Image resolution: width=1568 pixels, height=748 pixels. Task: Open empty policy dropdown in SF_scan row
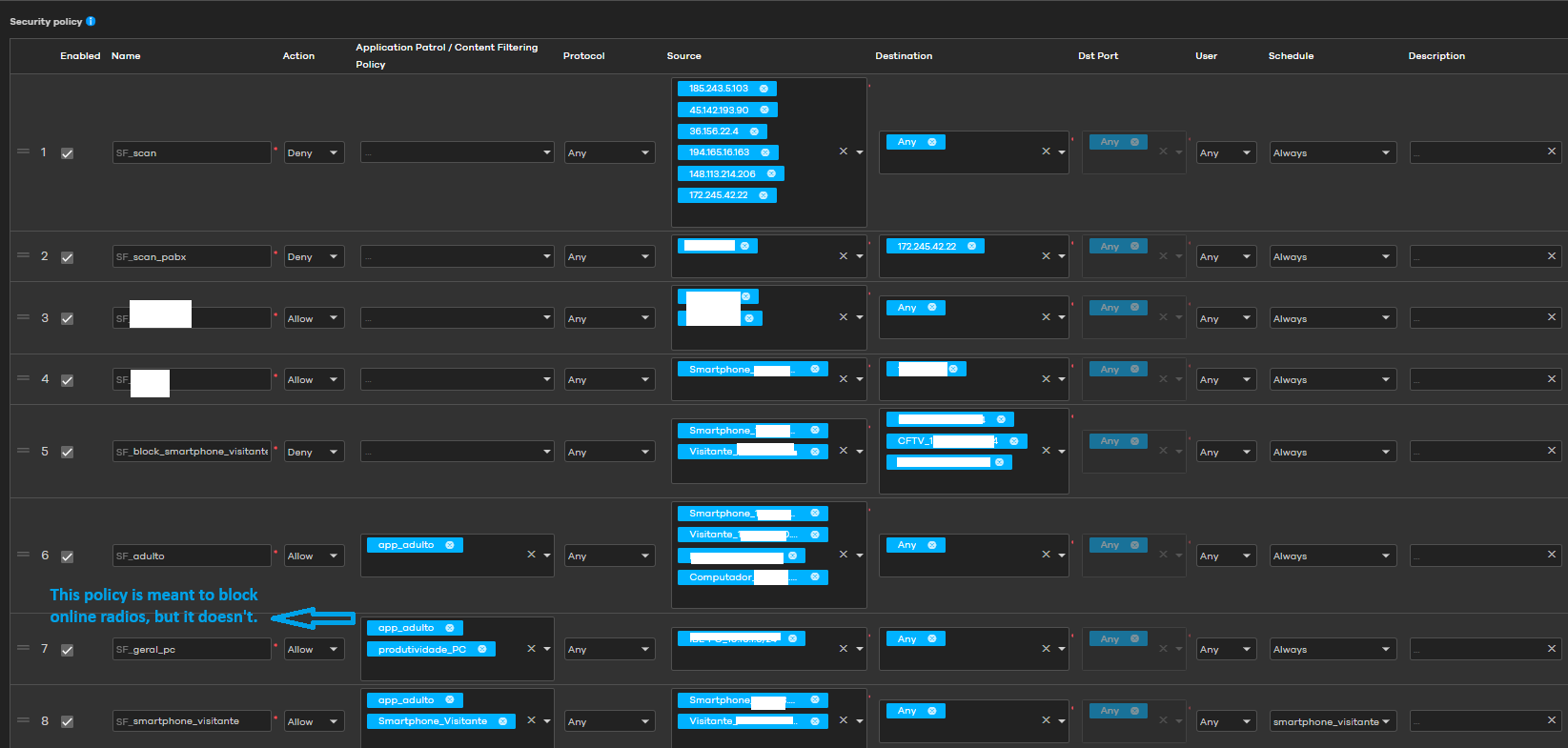click(458, 152)
